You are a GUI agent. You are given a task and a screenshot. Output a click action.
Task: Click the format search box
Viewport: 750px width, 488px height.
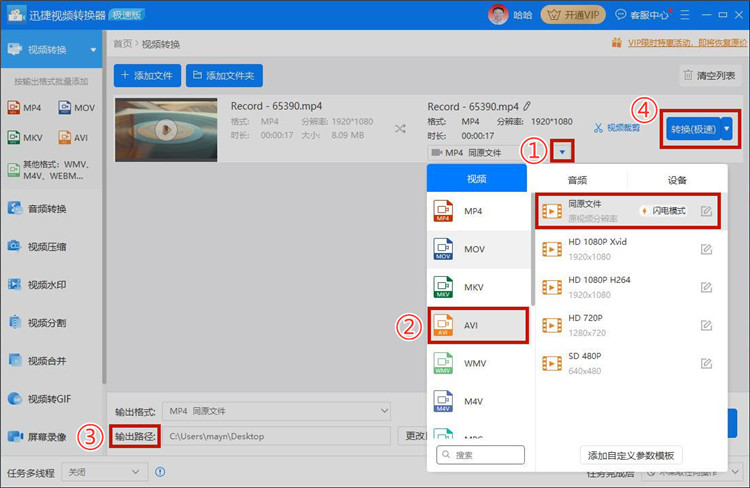click(480, 455)
